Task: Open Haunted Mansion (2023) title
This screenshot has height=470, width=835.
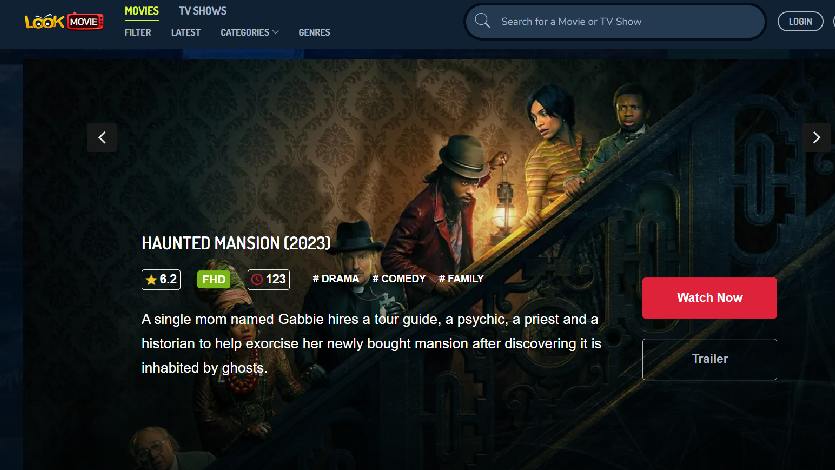Action: click(236, 243)
